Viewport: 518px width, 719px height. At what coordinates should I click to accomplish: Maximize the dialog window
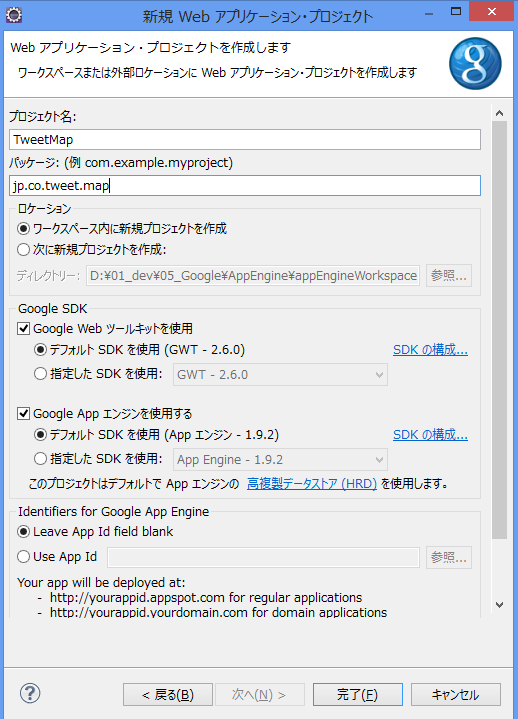point(456,12)
